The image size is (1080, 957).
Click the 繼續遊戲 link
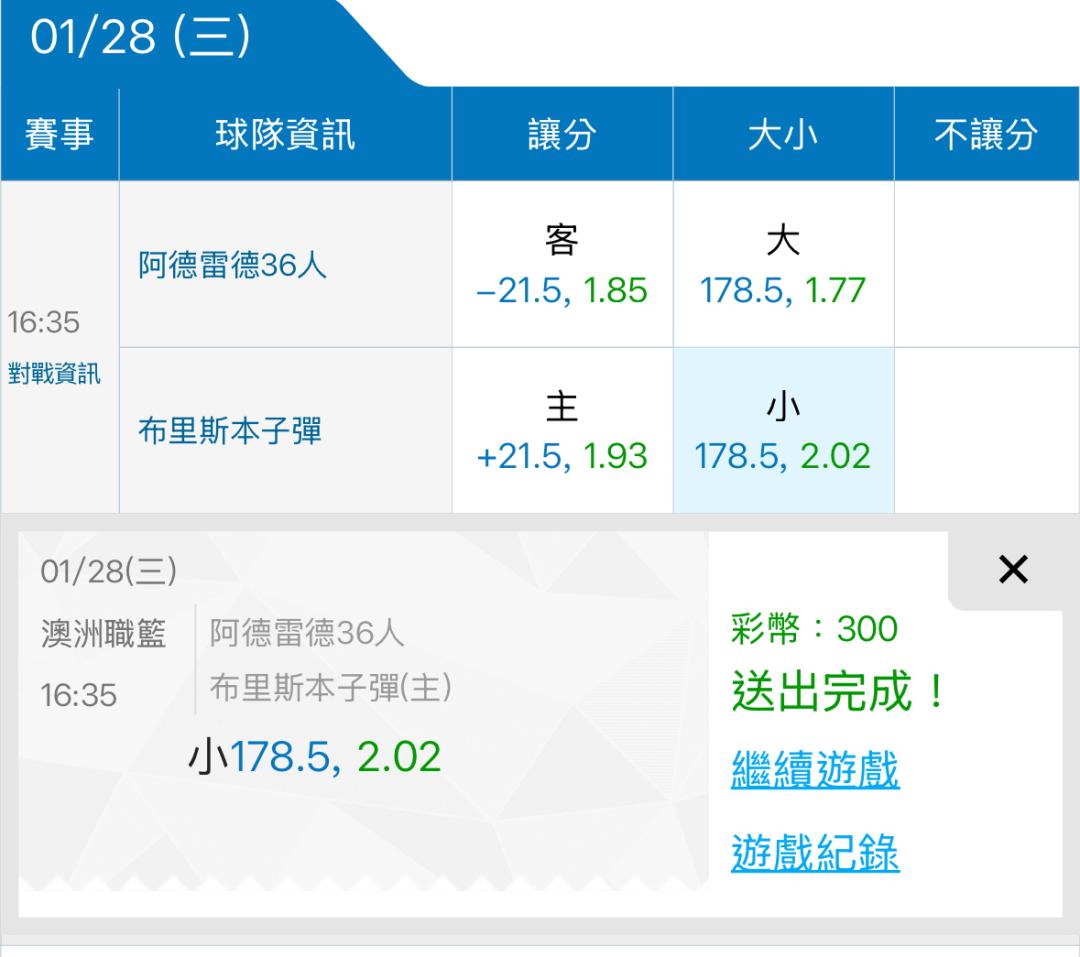815,770
